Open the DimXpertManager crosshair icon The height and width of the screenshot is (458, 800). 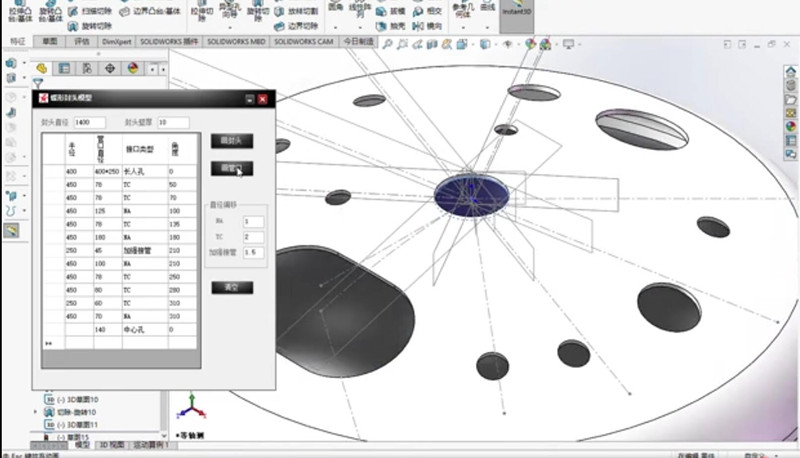pyautogui.click(x=110, y=68)
